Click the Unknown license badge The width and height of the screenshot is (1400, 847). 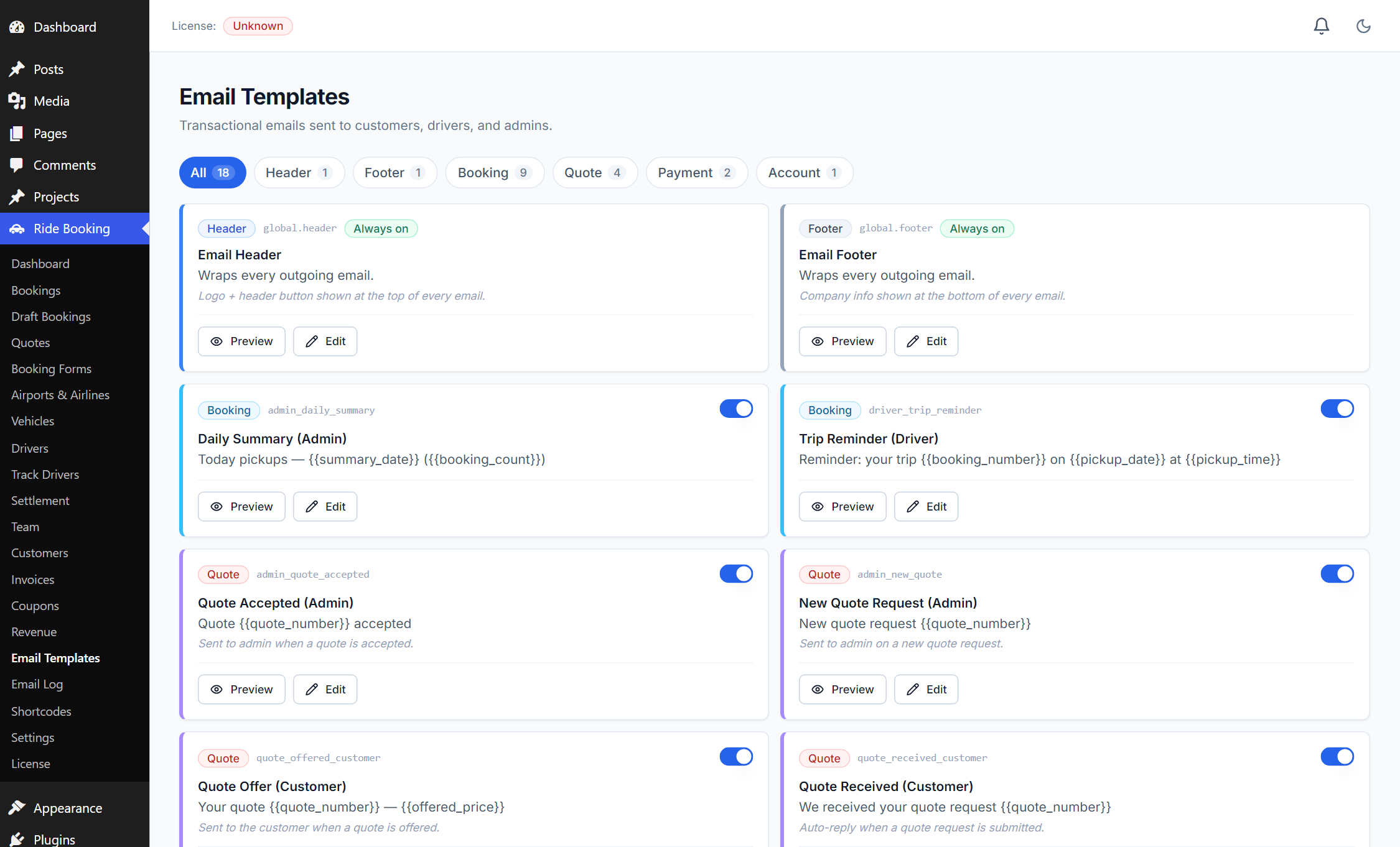click(258, 26)
